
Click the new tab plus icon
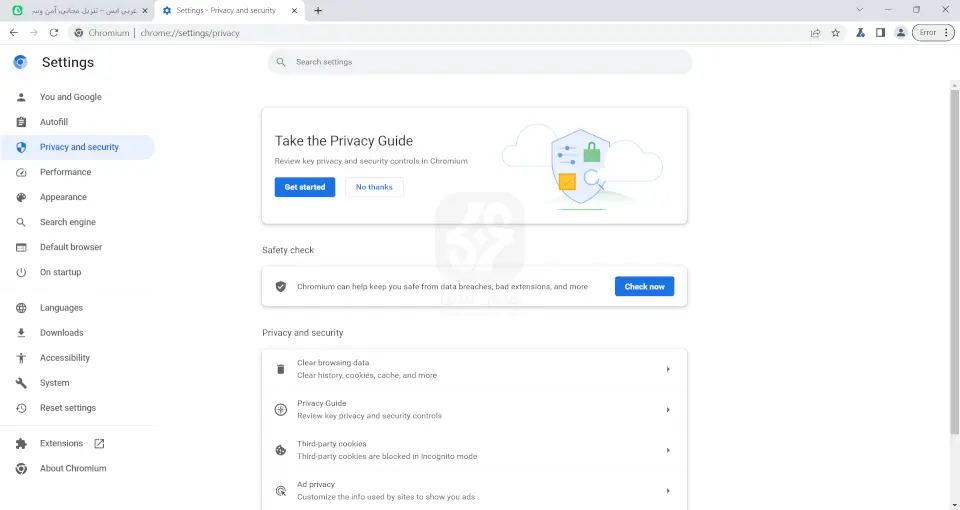(318, 10)
